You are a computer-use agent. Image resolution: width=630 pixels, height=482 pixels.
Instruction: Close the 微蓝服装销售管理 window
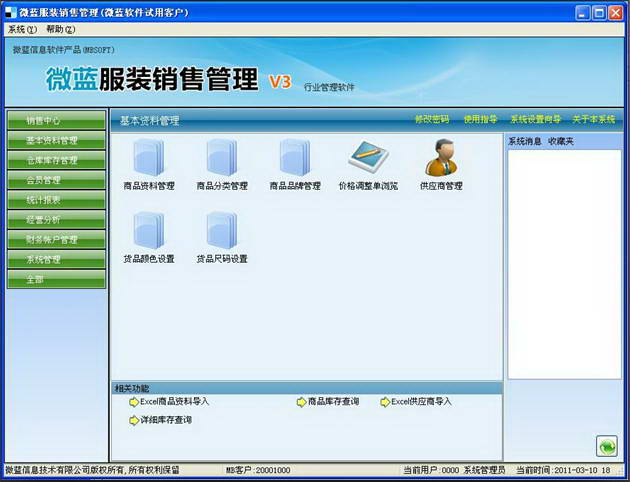(616, 13)
